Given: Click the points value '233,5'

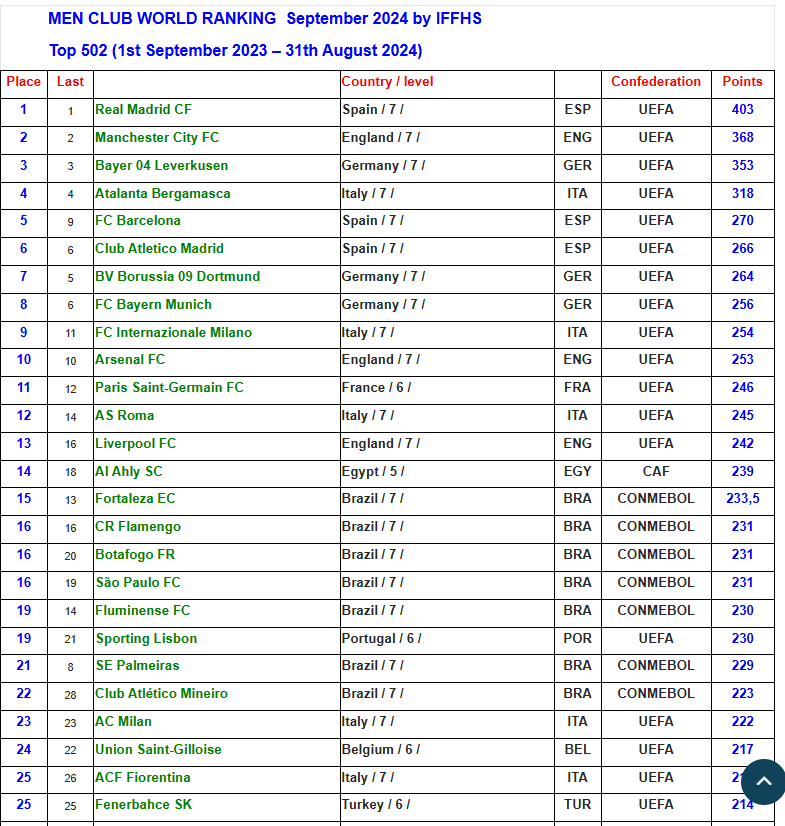Looking at the screenshot, I should tap(742, 499).
